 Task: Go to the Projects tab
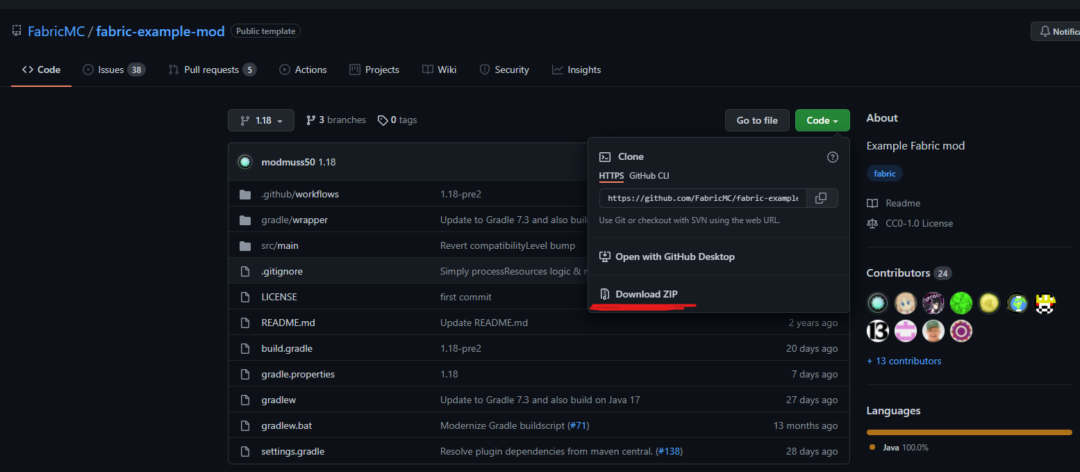point(374,70)
